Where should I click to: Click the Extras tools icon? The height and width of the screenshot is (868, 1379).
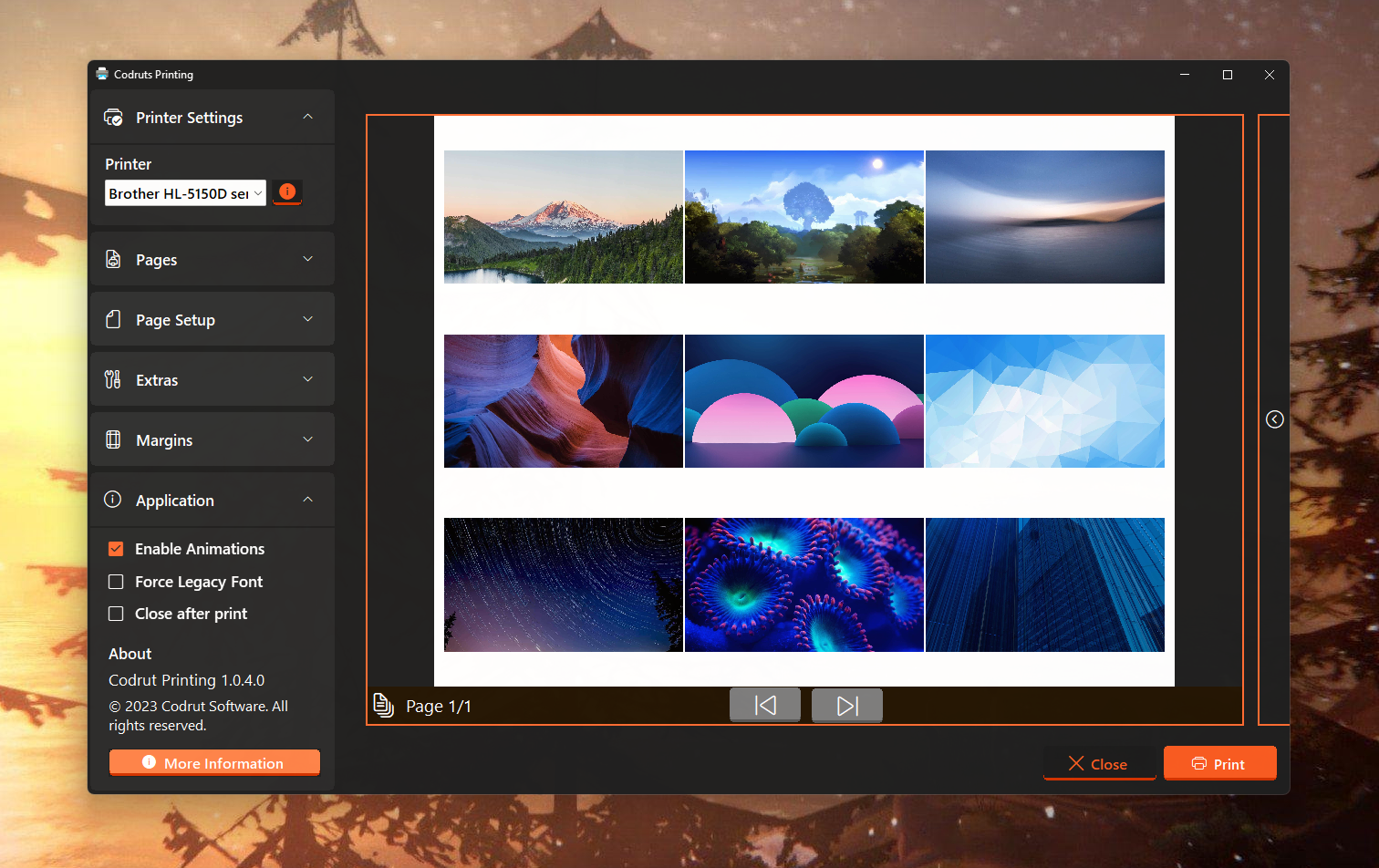point(113,380)
